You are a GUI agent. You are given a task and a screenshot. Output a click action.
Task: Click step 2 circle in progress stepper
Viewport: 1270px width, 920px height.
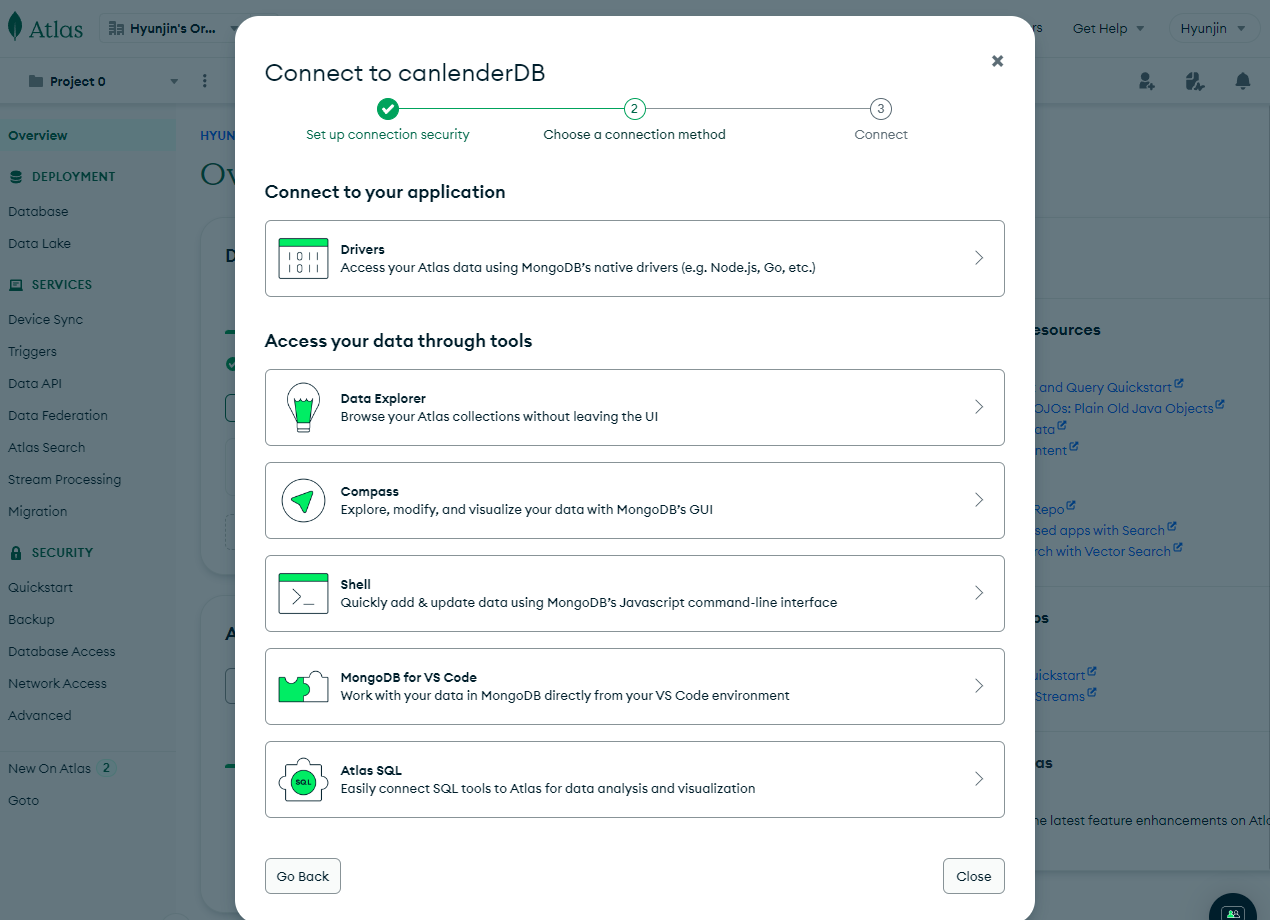[634, 109]
